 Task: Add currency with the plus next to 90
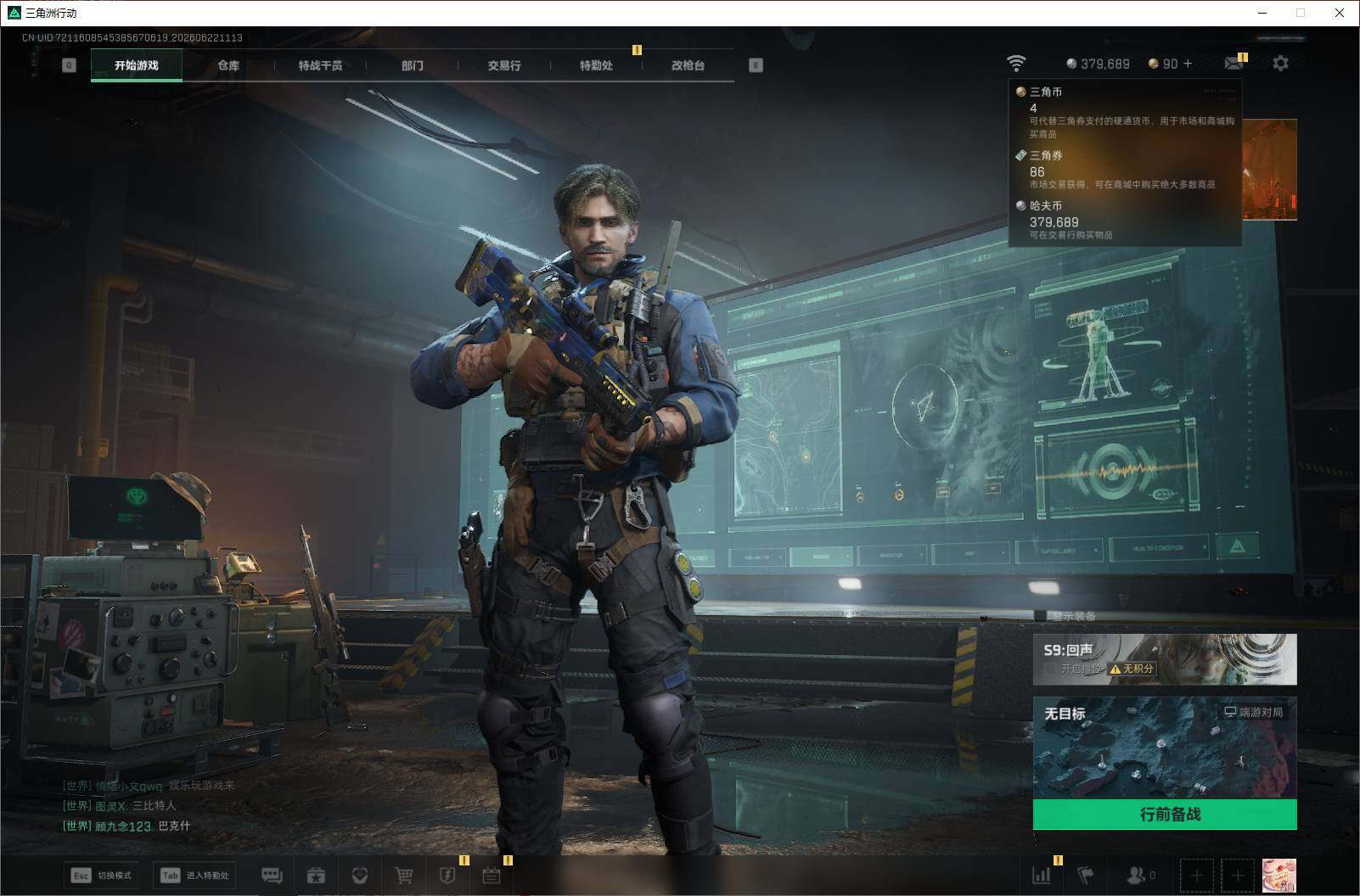[1188, 64]
